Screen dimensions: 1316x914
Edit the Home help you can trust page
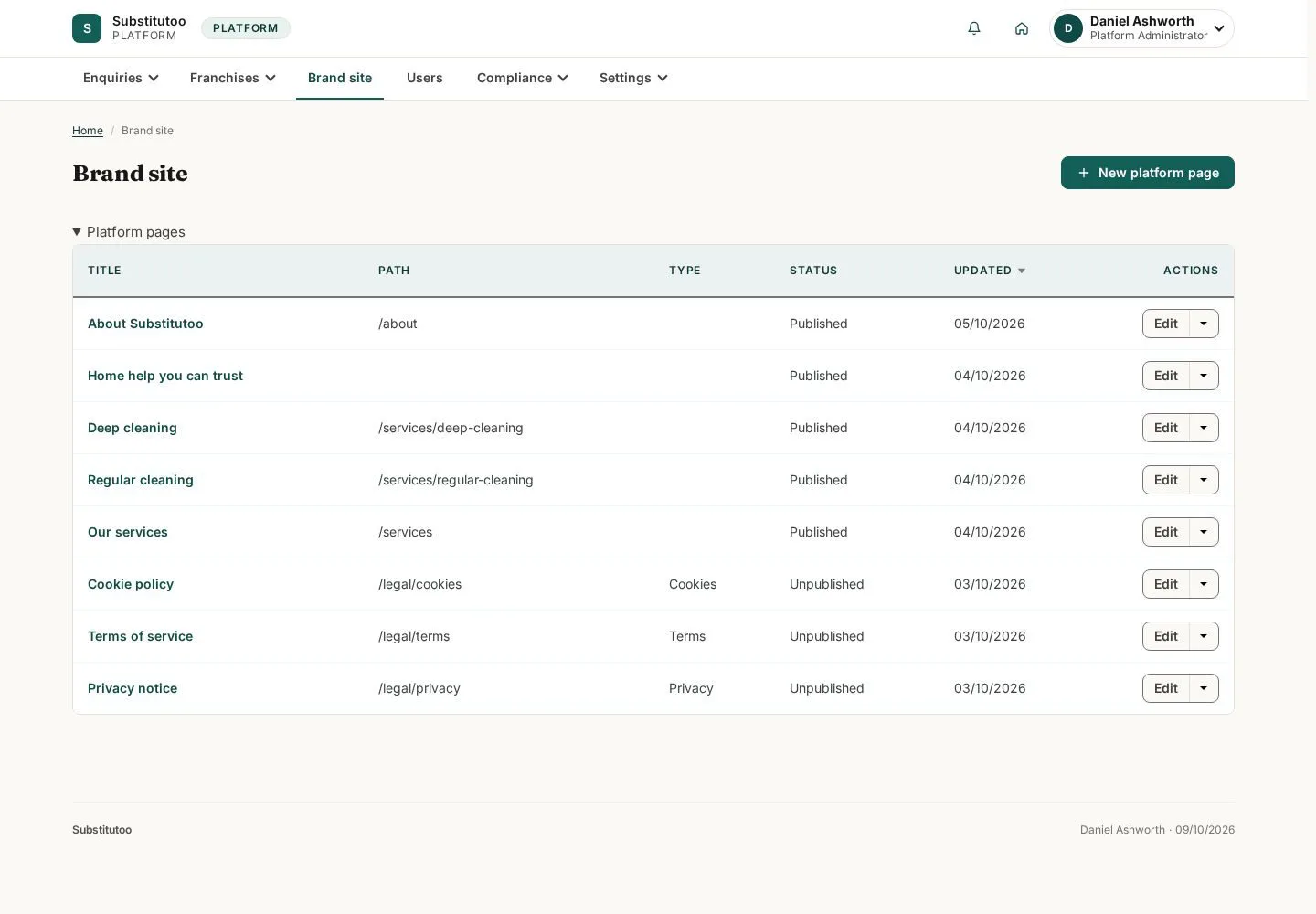click(1166, 376)
